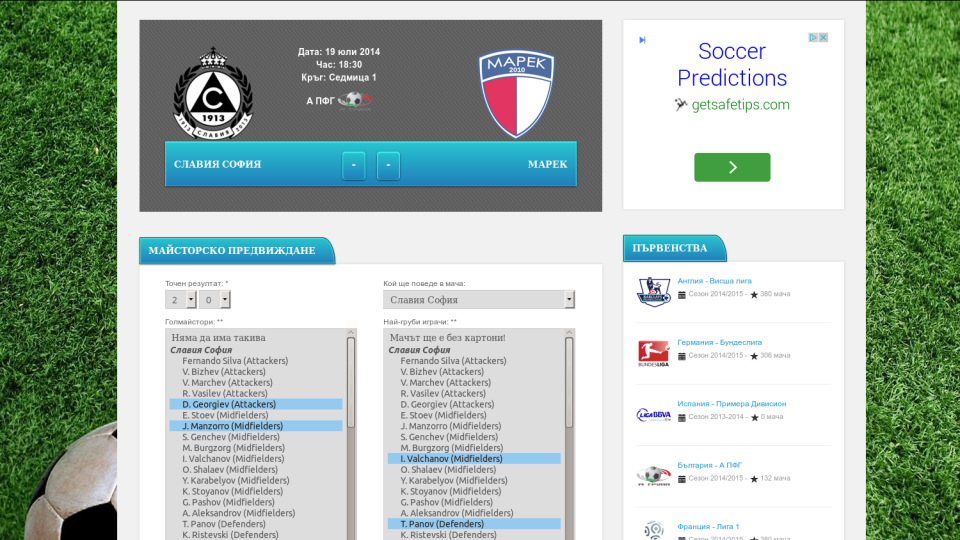The image size is (960, 540).
Task: Open the A PFG league logo
Action: click(x=354, y=100)
